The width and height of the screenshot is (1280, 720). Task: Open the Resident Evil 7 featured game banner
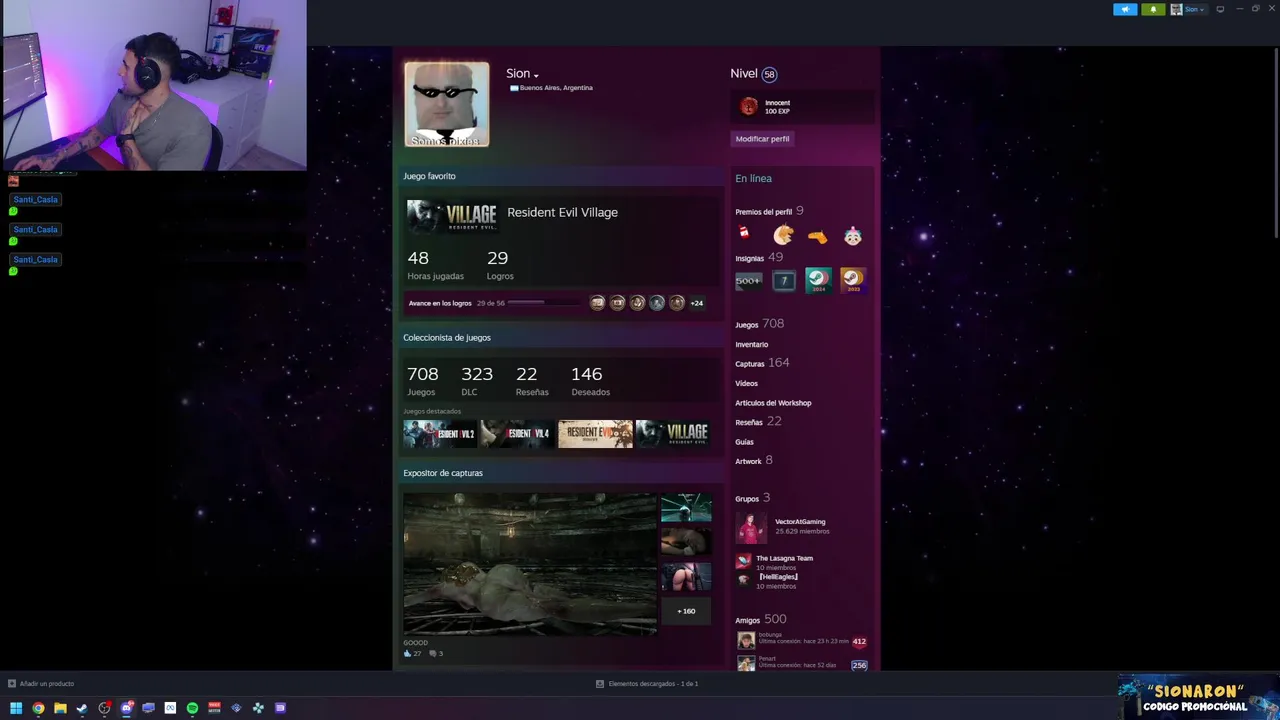pos(595,433)
